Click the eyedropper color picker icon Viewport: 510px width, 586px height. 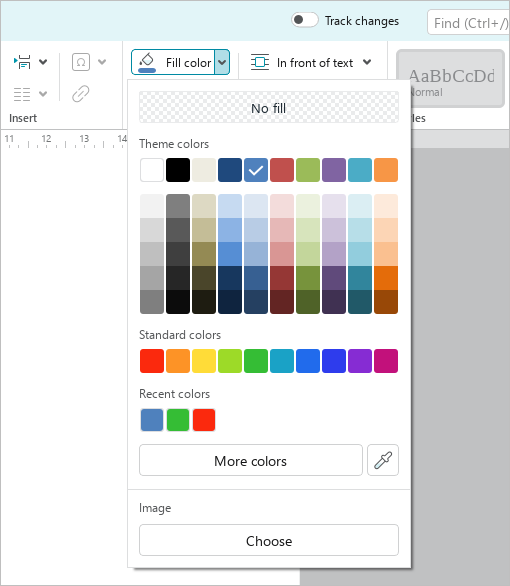383,460
